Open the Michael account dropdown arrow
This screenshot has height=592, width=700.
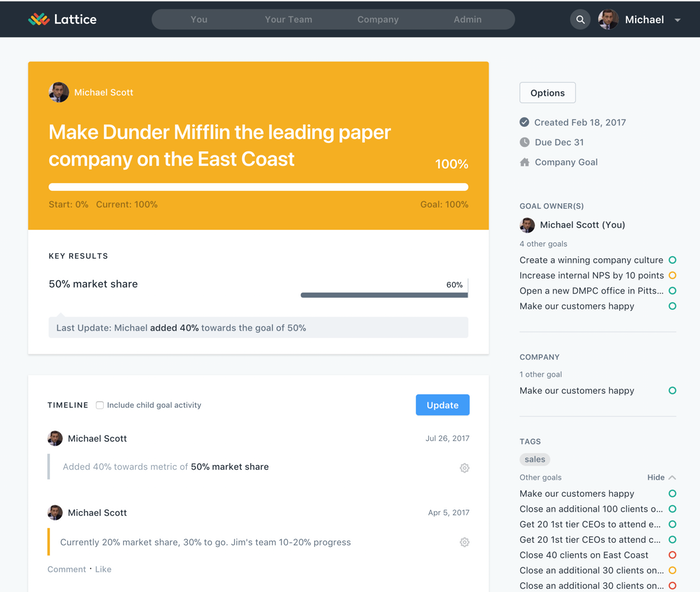(x=677, y=20)
